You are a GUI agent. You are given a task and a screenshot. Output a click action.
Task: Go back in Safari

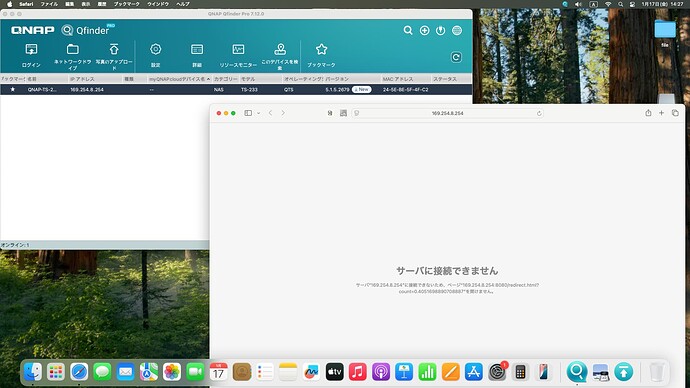tap(270, 113)
